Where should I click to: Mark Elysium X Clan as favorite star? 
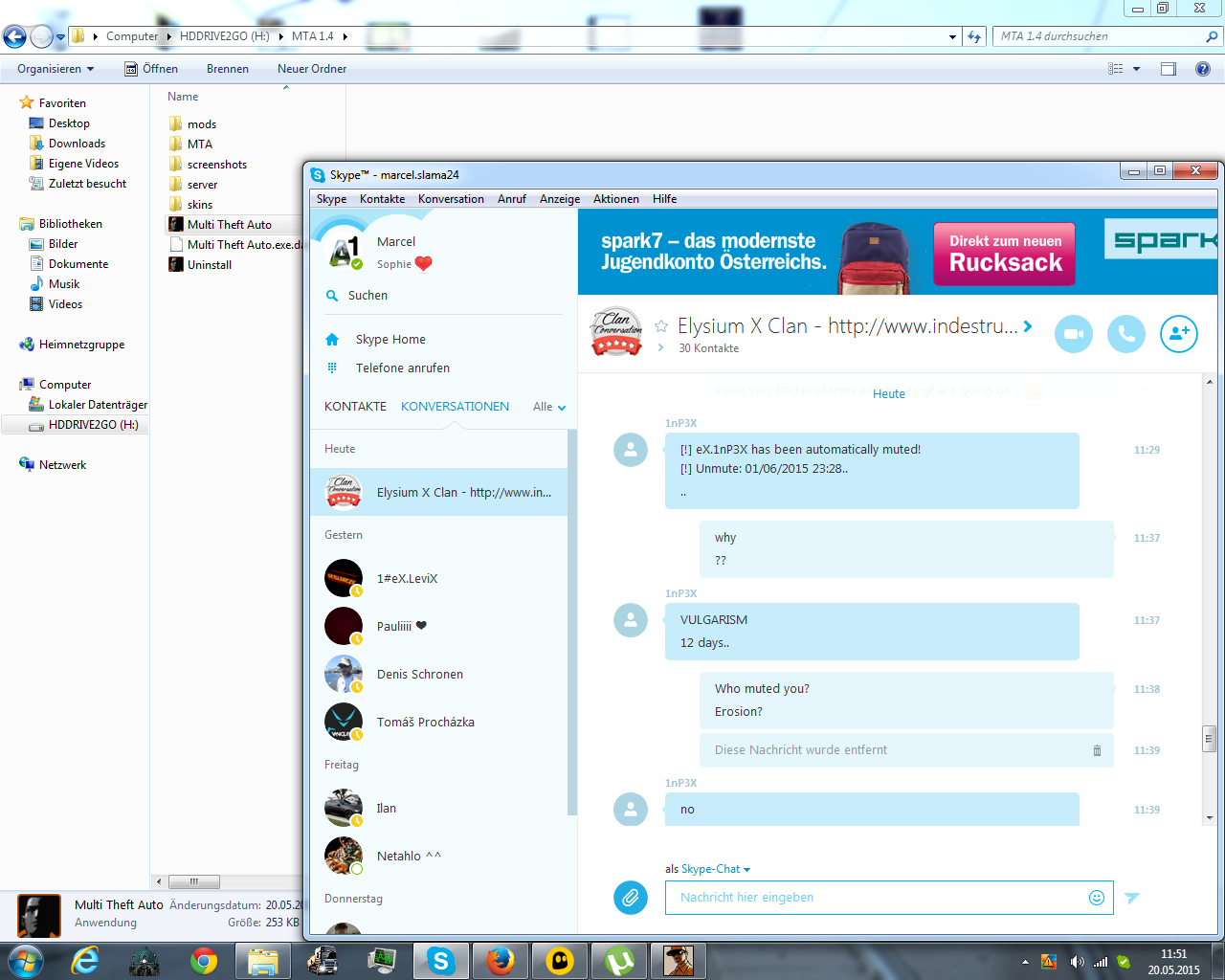click(661, 326)
